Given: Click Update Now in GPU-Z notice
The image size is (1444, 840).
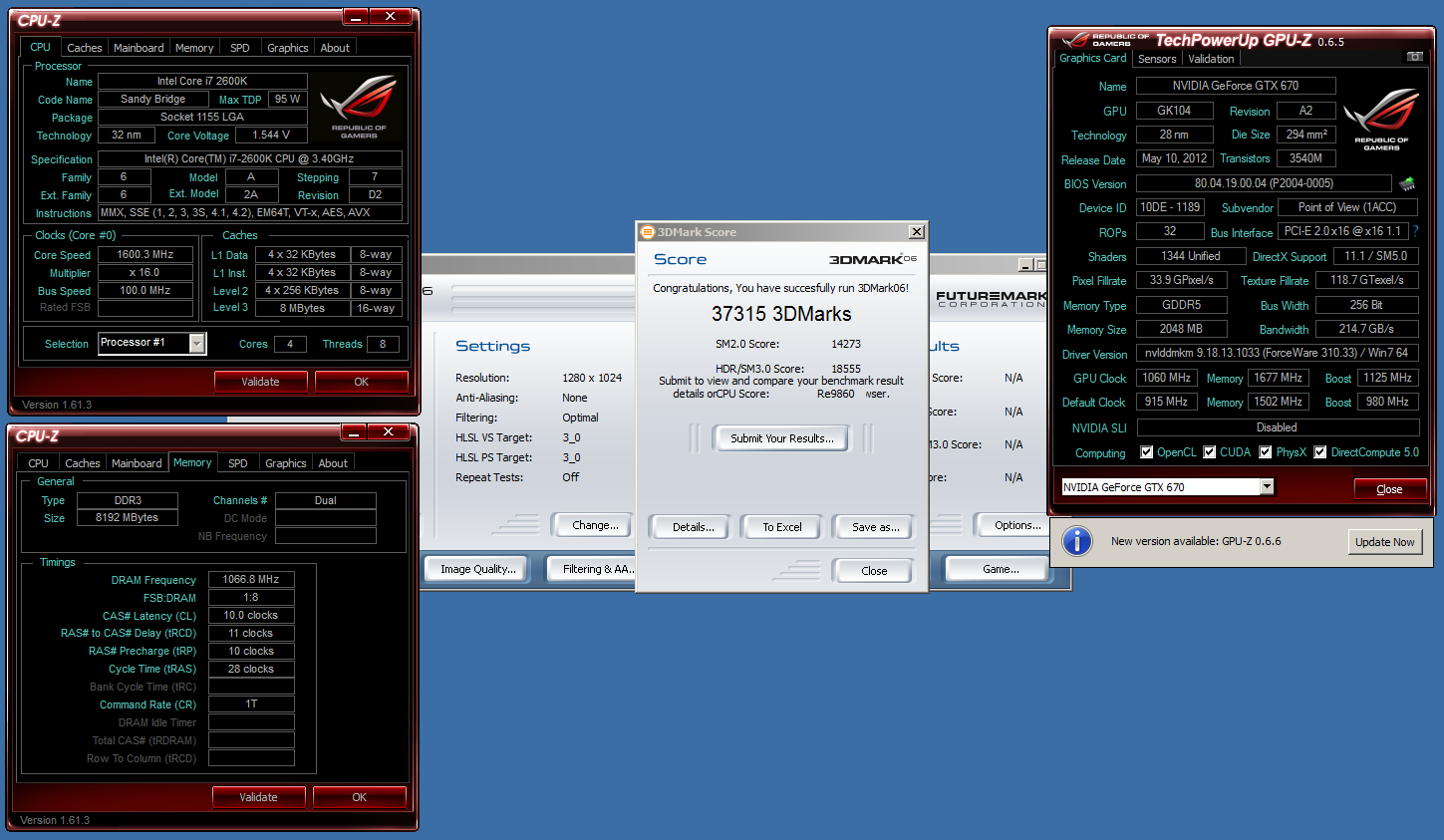Looking at the screenshot, I should [x=1384, y=542].
